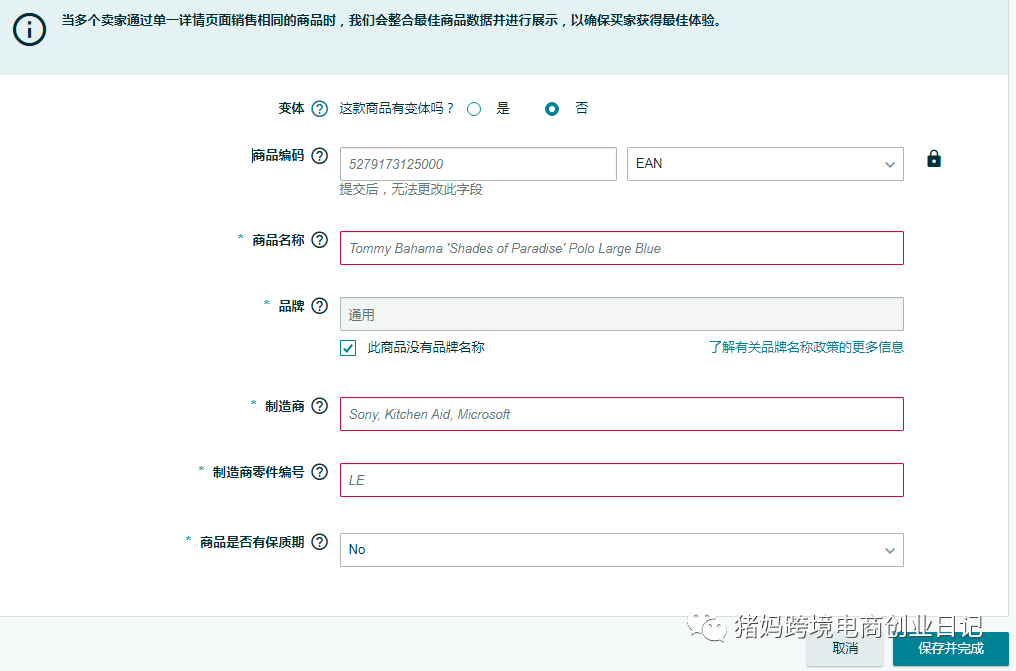Click the help icon beside 制造商零件编号
This screenshot has height=671, width=1016.
click(319, 473)
